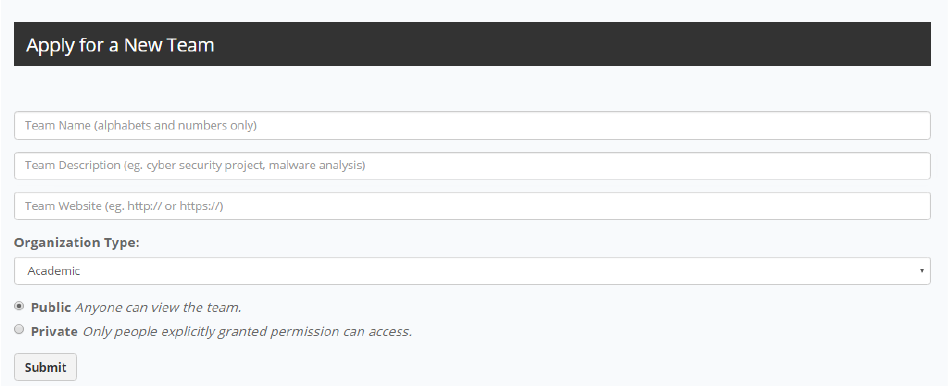Click 'Only people explicitly granted permission' text
Screen dimensions: 948x387
(x=211, y=332)
